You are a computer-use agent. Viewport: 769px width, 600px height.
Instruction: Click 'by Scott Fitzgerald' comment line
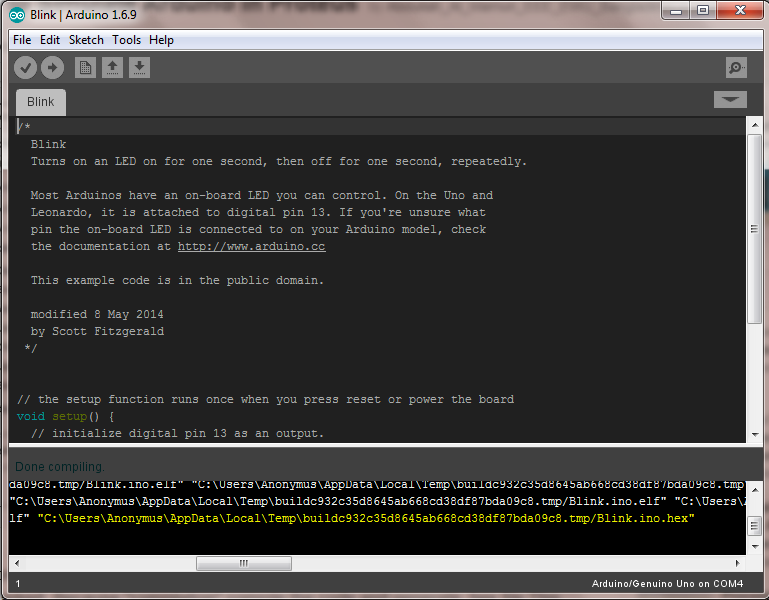coord(97,332)
